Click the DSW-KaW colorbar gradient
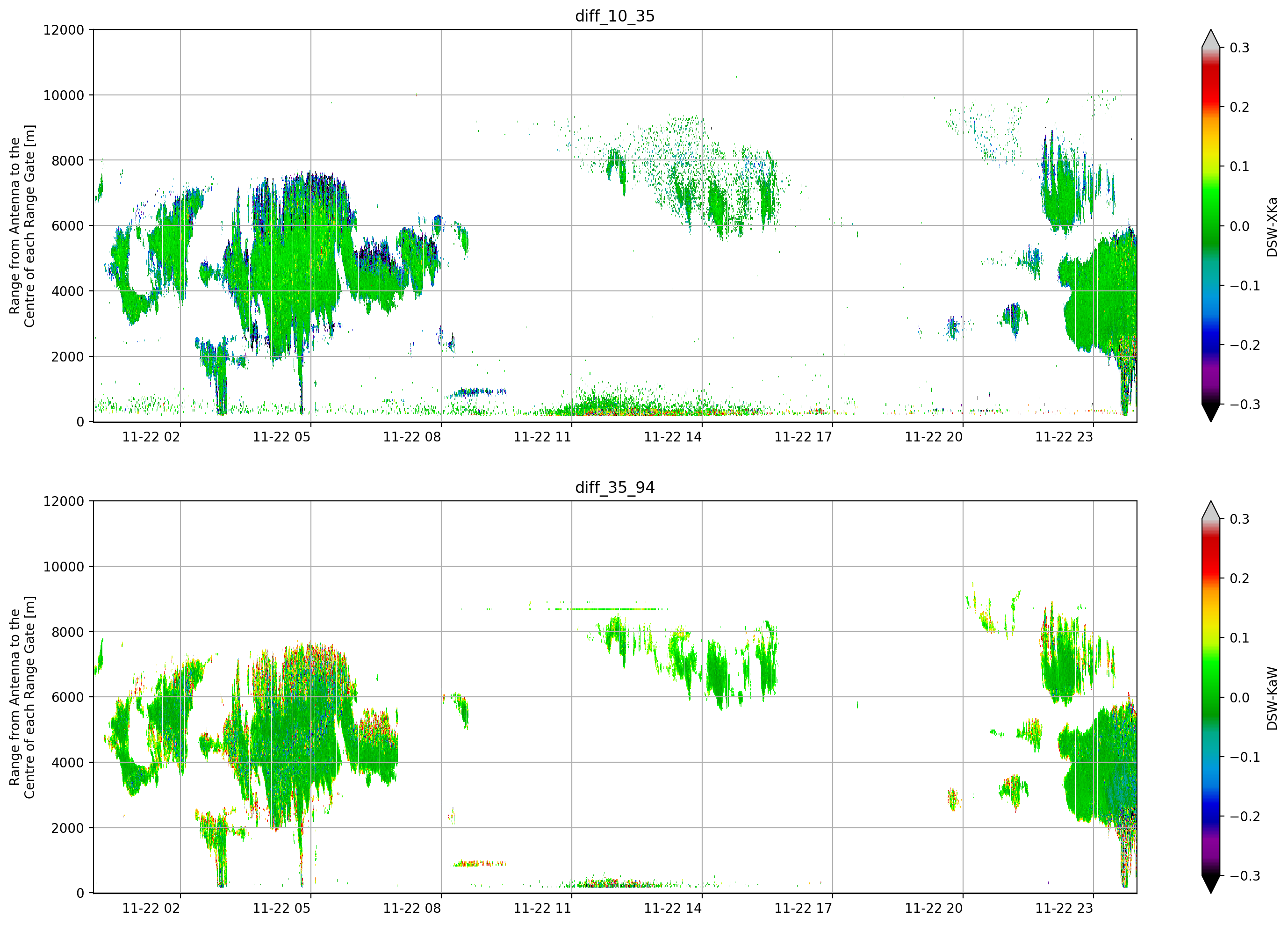1288x925 pixels. [x=1211, y=697]
